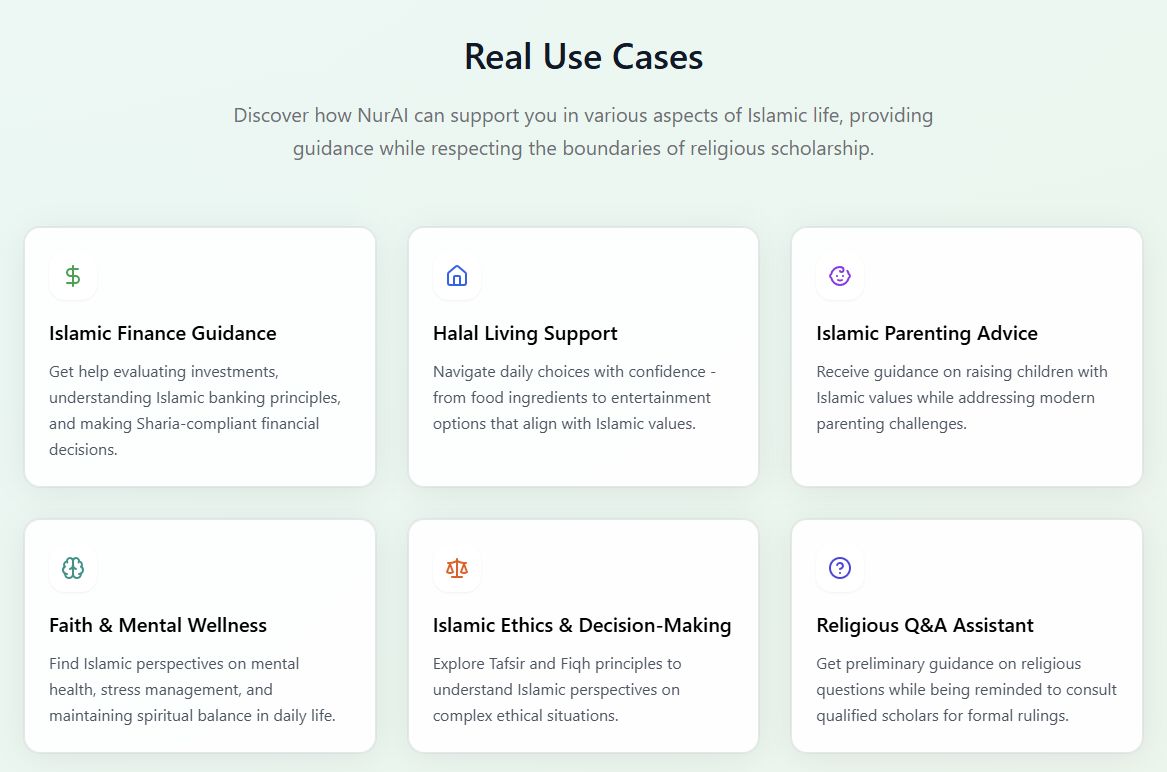The image size is (1167, 772).
Task: Open the Islamic Finance Guidance heading
Action: click(163, 333)
